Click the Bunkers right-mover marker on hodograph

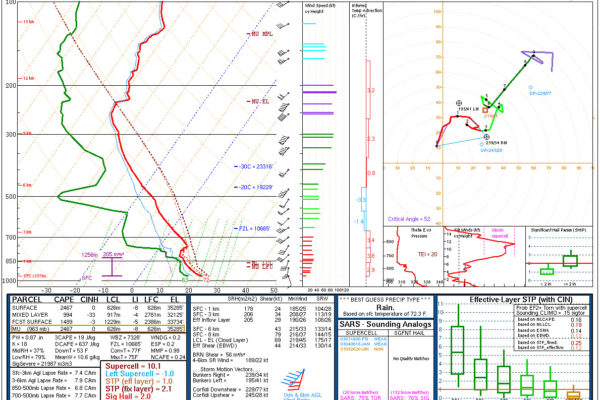486,137
